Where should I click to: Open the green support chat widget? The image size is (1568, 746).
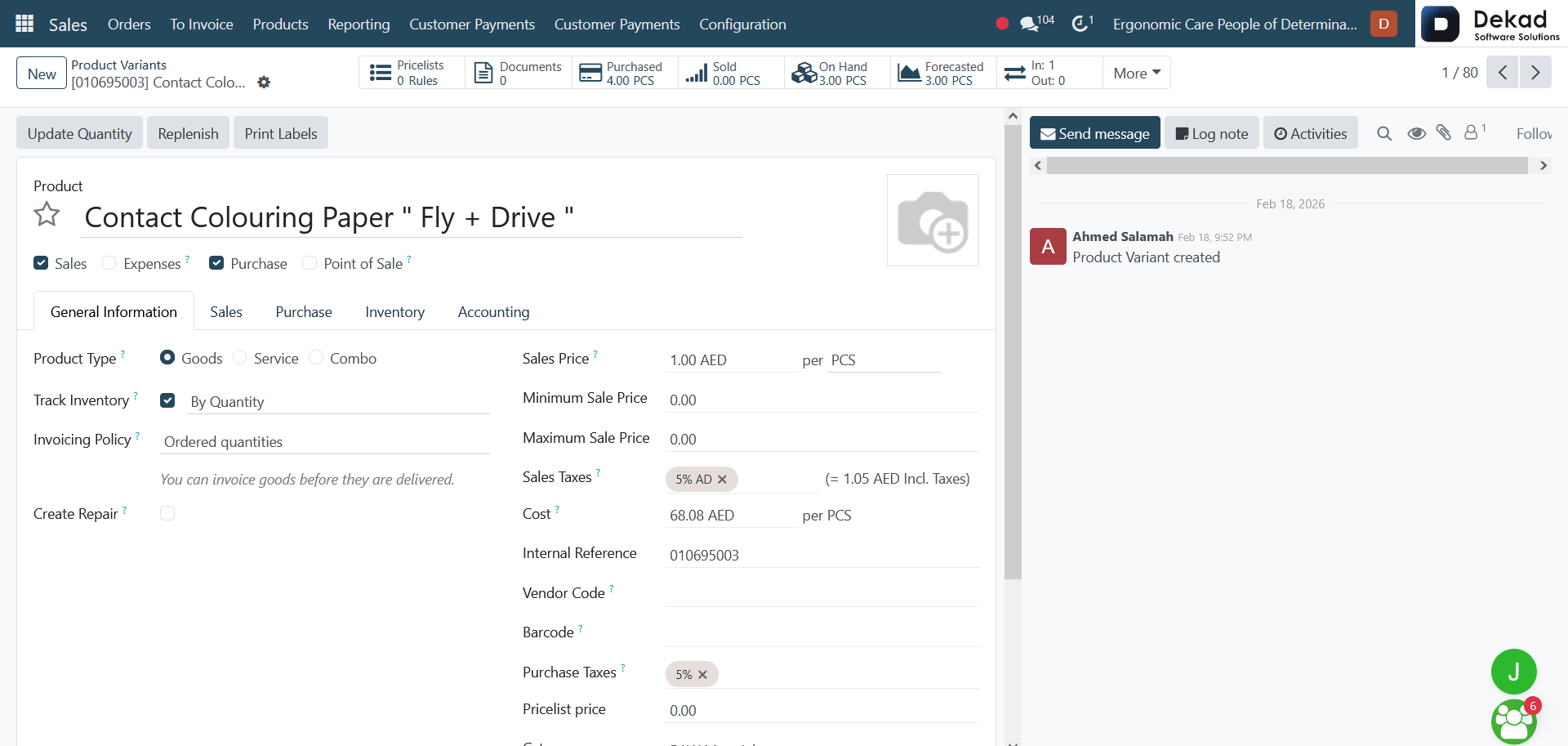pyautogui.click(x=1514, y=721)
